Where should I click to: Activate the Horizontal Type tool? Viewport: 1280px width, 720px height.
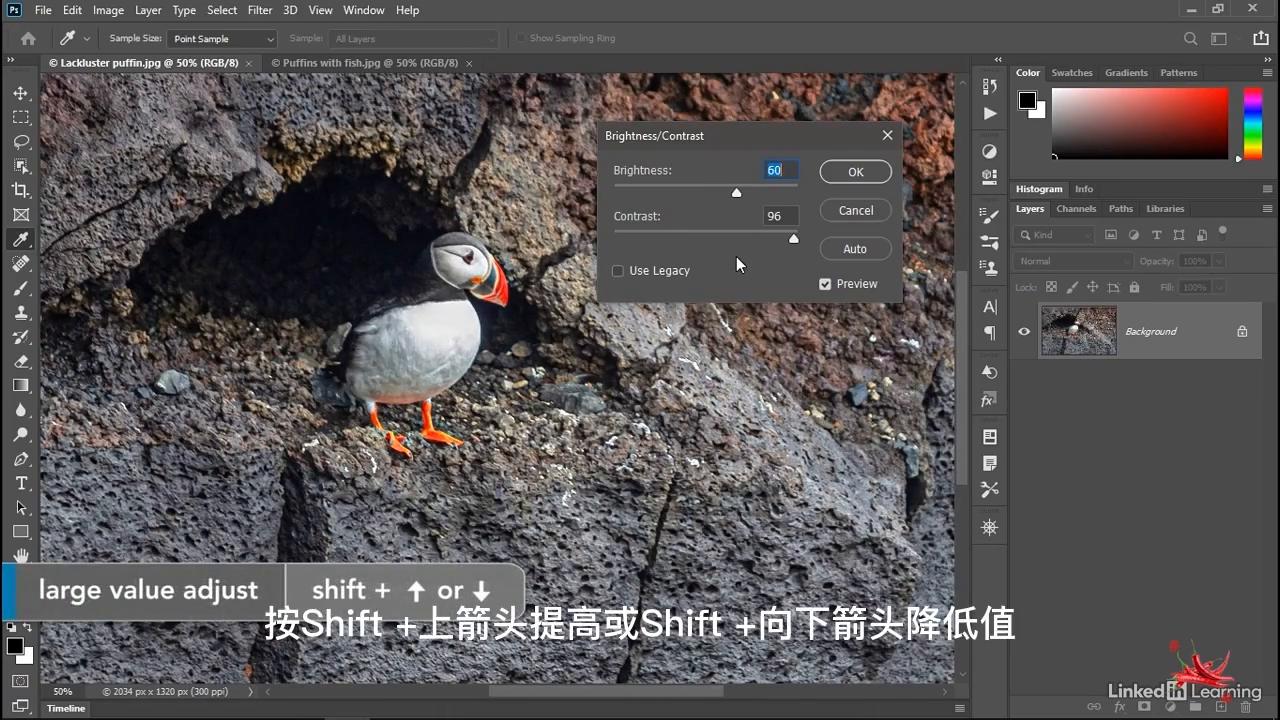[21, 483]
